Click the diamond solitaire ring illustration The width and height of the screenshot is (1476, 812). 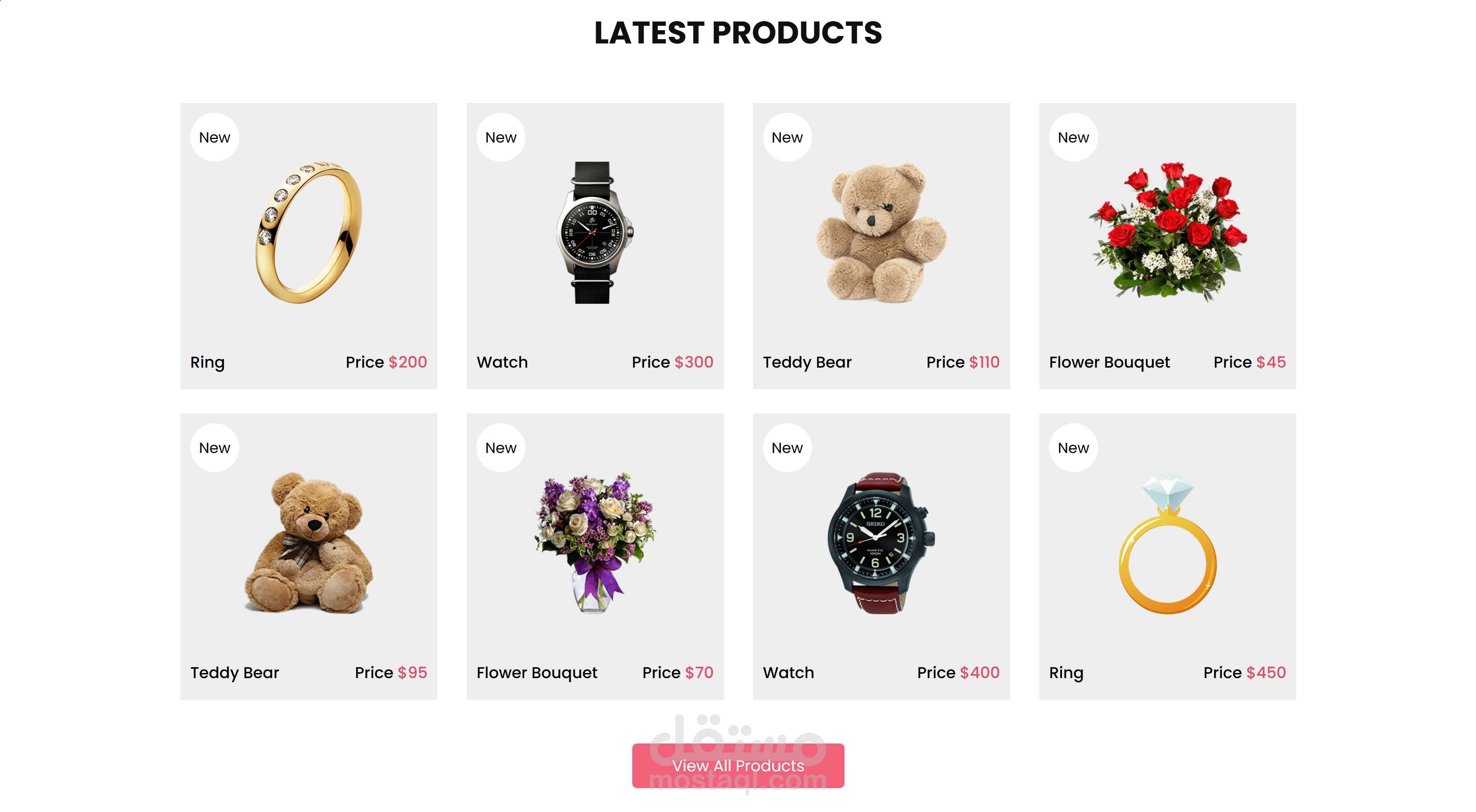pyautogui.click(x=1167, y=543)
